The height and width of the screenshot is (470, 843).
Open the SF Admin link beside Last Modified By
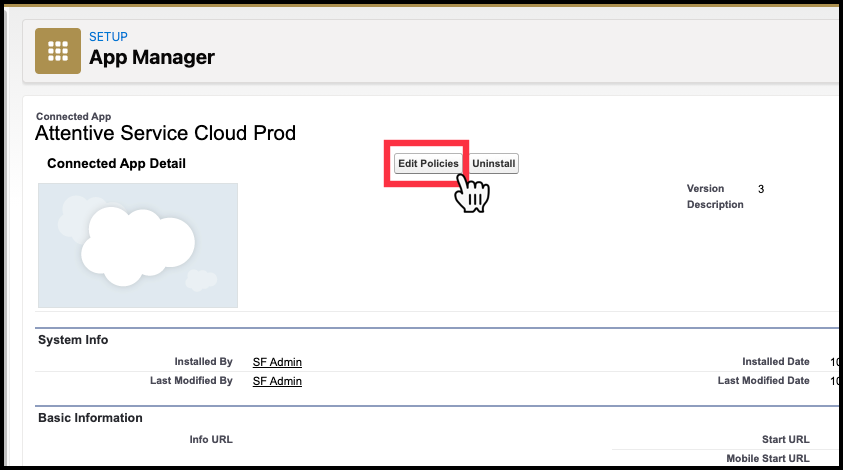coord(277,381)
